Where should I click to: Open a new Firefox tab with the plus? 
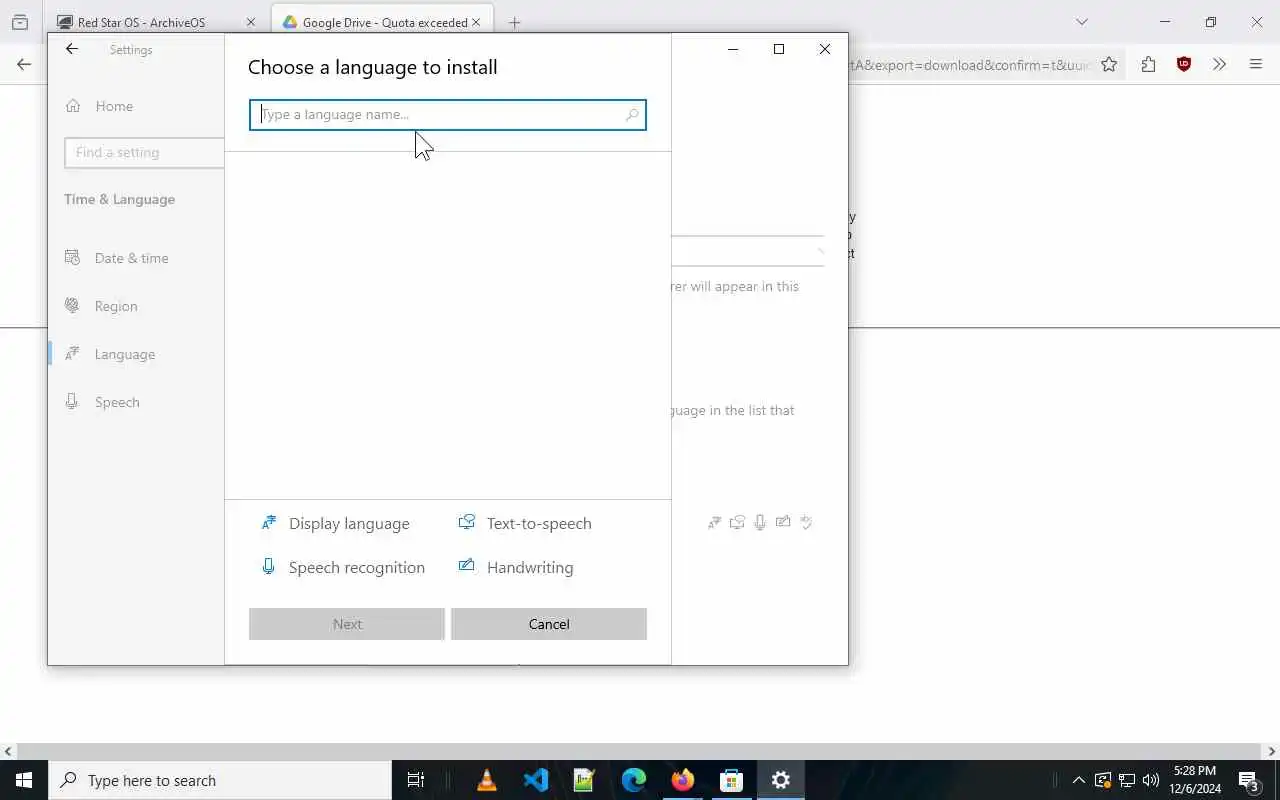click(x=514, y=22)
